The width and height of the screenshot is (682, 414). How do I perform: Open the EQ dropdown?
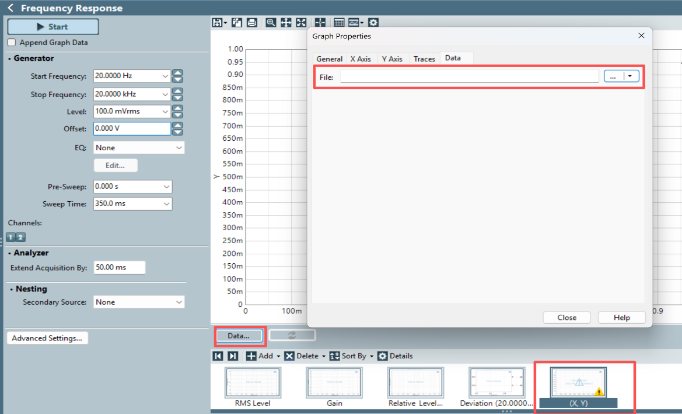pyautogui.click(x=179, y=147)
